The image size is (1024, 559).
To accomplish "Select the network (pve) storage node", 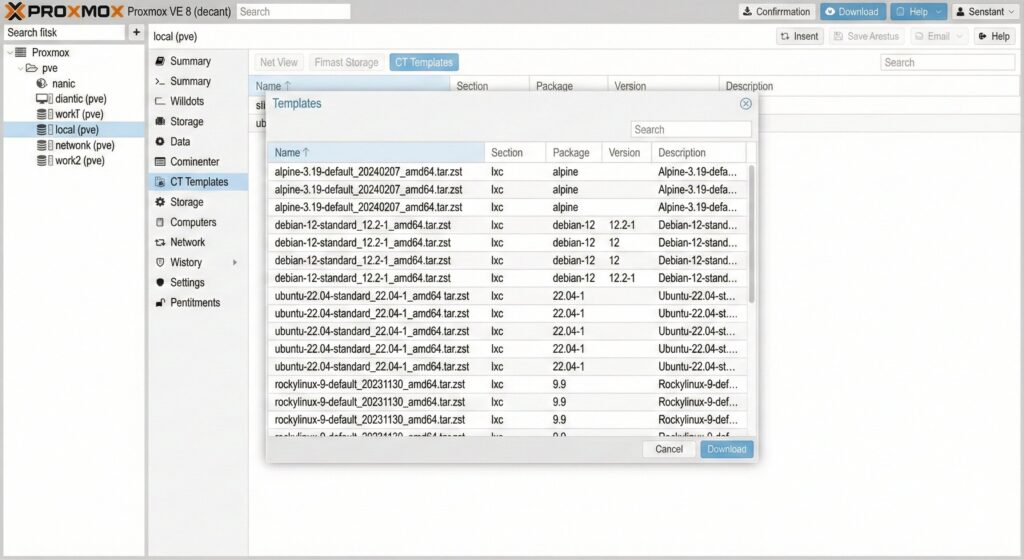I will pyautogui.click(x=84, y=145).
